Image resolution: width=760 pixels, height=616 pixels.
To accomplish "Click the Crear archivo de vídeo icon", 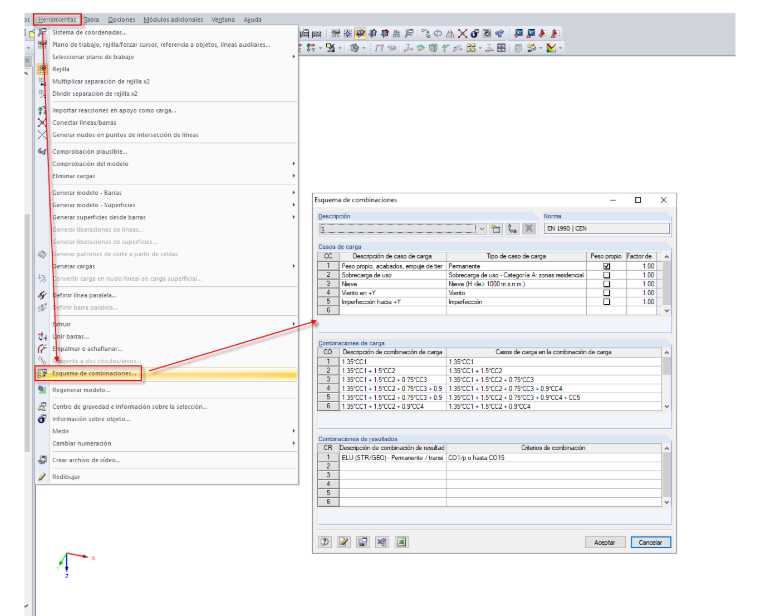I will tap(43, 460).
